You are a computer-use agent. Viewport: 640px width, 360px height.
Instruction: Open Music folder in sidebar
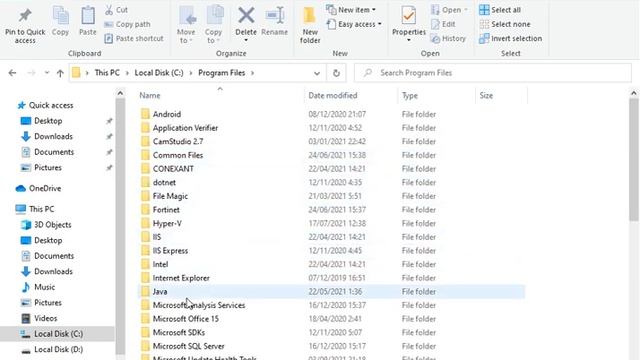click(x=38, y=287)
